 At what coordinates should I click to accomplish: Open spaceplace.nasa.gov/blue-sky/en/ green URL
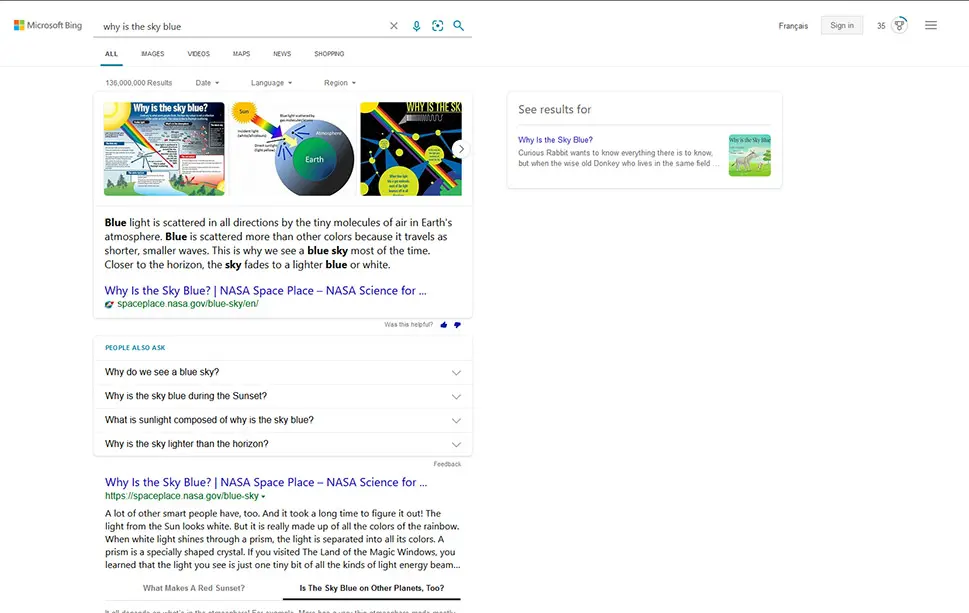188,304
